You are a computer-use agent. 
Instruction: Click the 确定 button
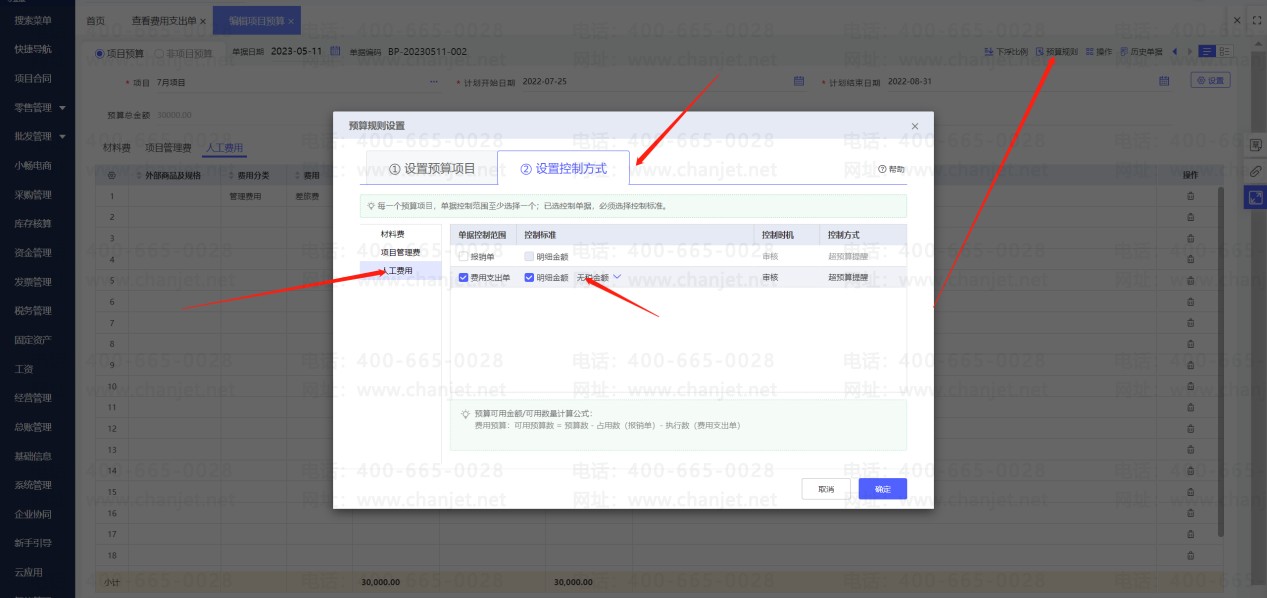(x=882, y=489)
